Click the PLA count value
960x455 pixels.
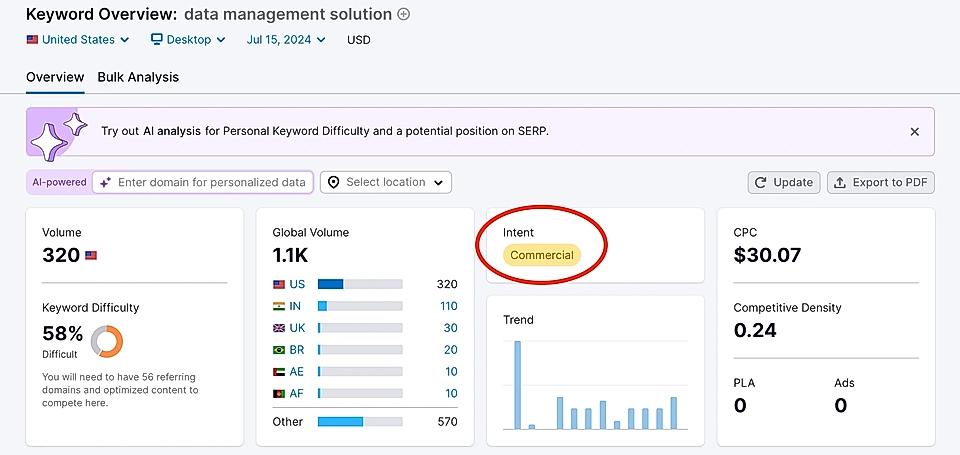(x=740, y=405)
